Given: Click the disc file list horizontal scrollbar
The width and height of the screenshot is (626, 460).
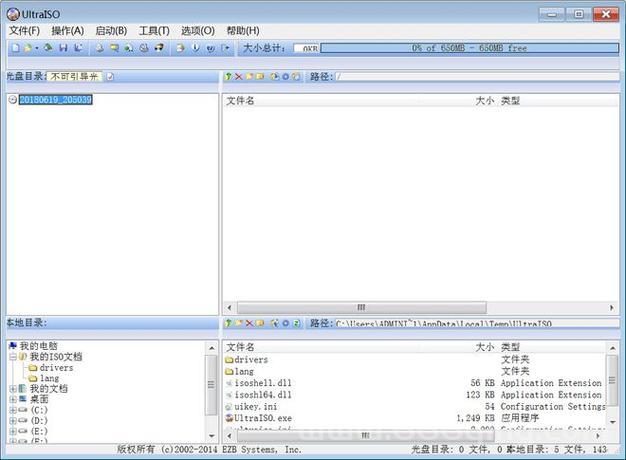Looking at the screenshot, I should click(362, 307).
